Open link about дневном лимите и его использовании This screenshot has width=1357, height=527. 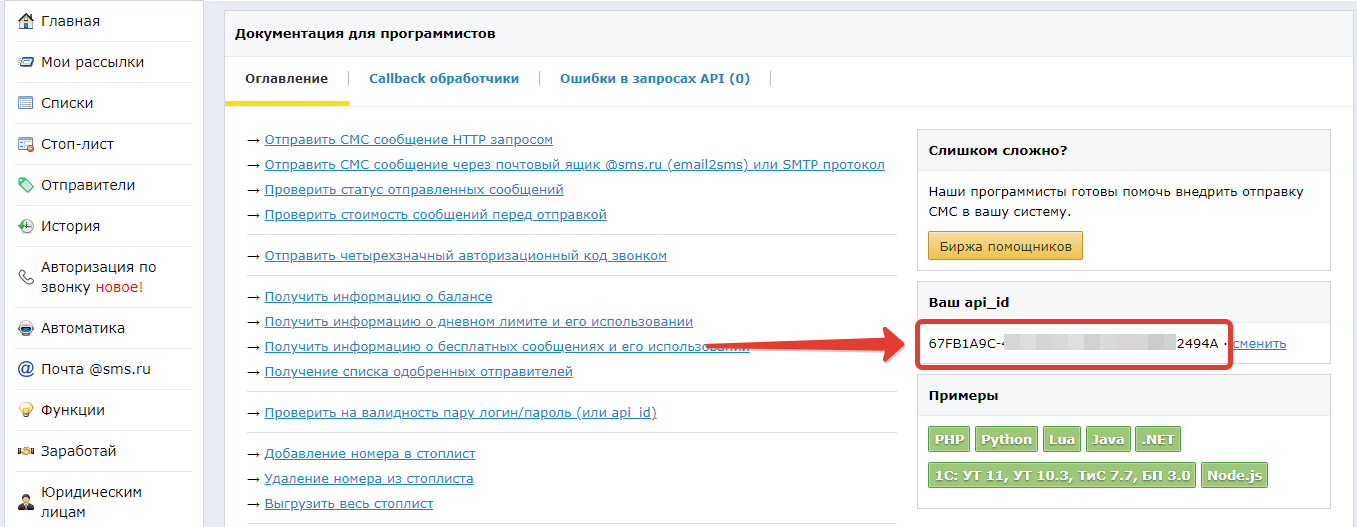point(478,322)
